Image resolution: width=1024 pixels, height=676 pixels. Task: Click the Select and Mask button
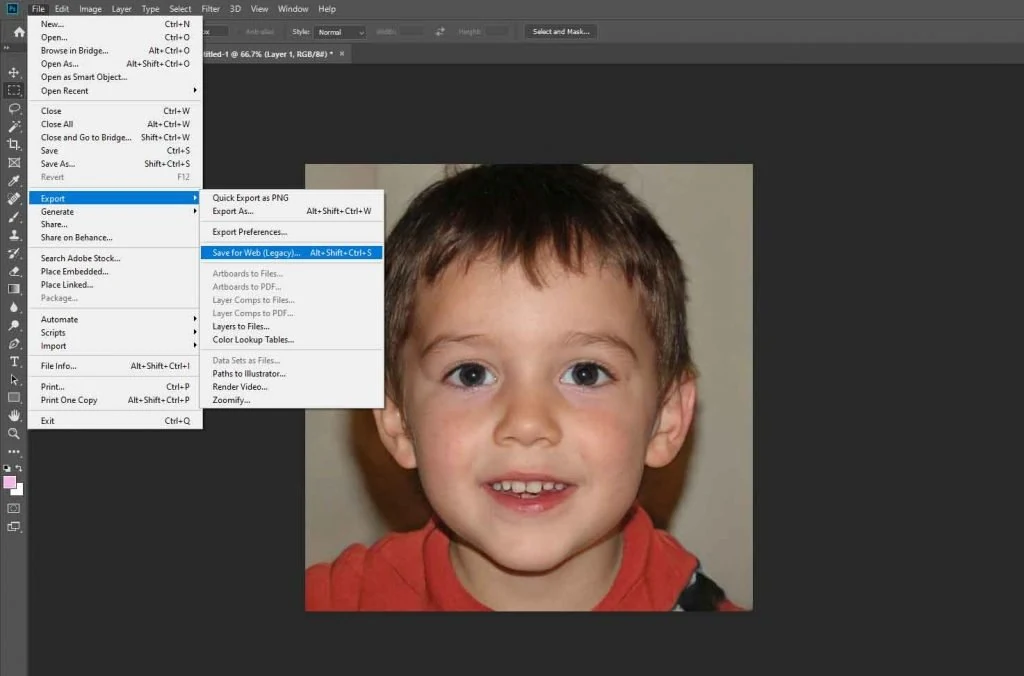click(561, 31)
